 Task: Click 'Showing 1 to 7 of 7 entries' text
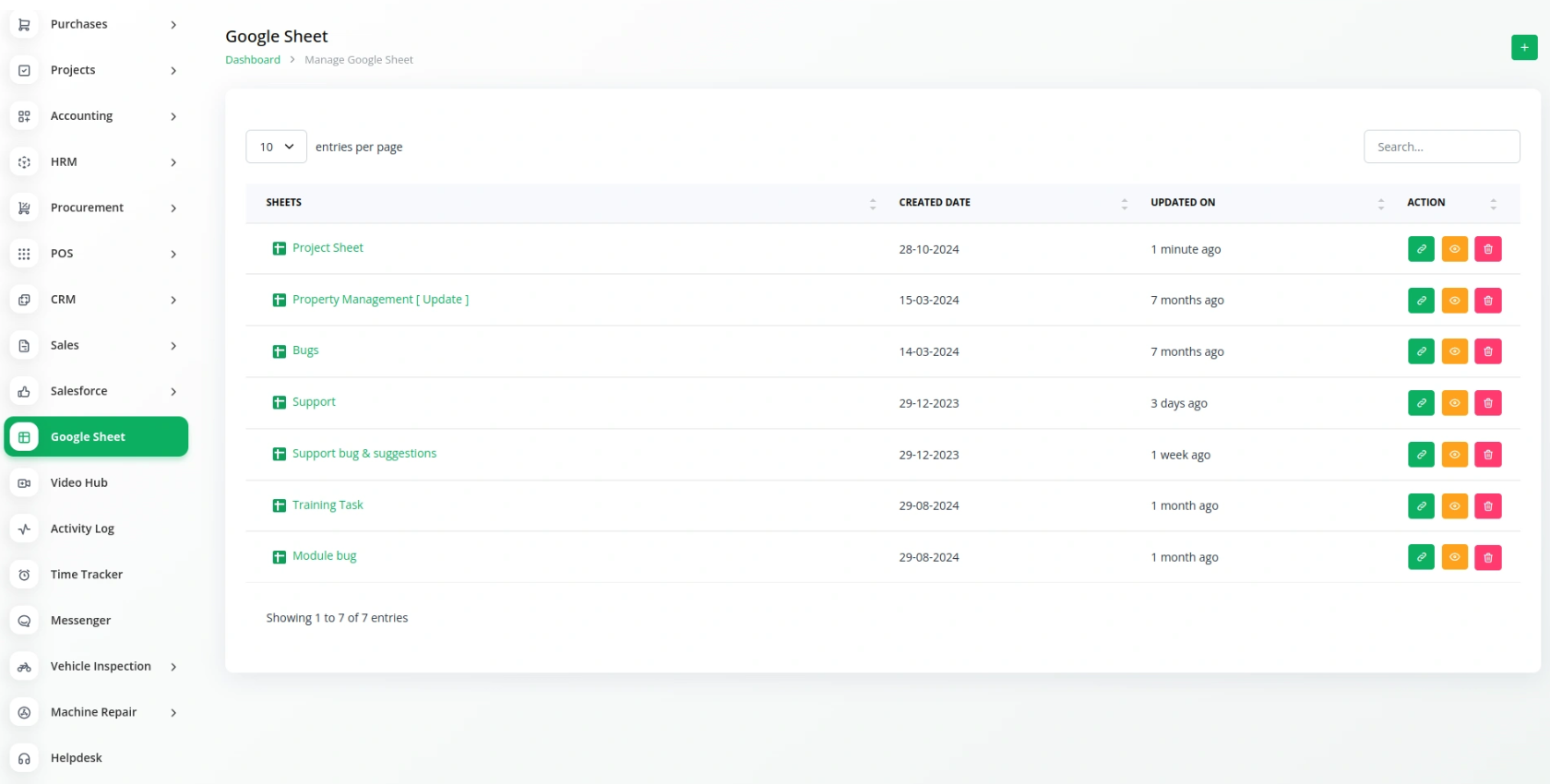[337, 618]
